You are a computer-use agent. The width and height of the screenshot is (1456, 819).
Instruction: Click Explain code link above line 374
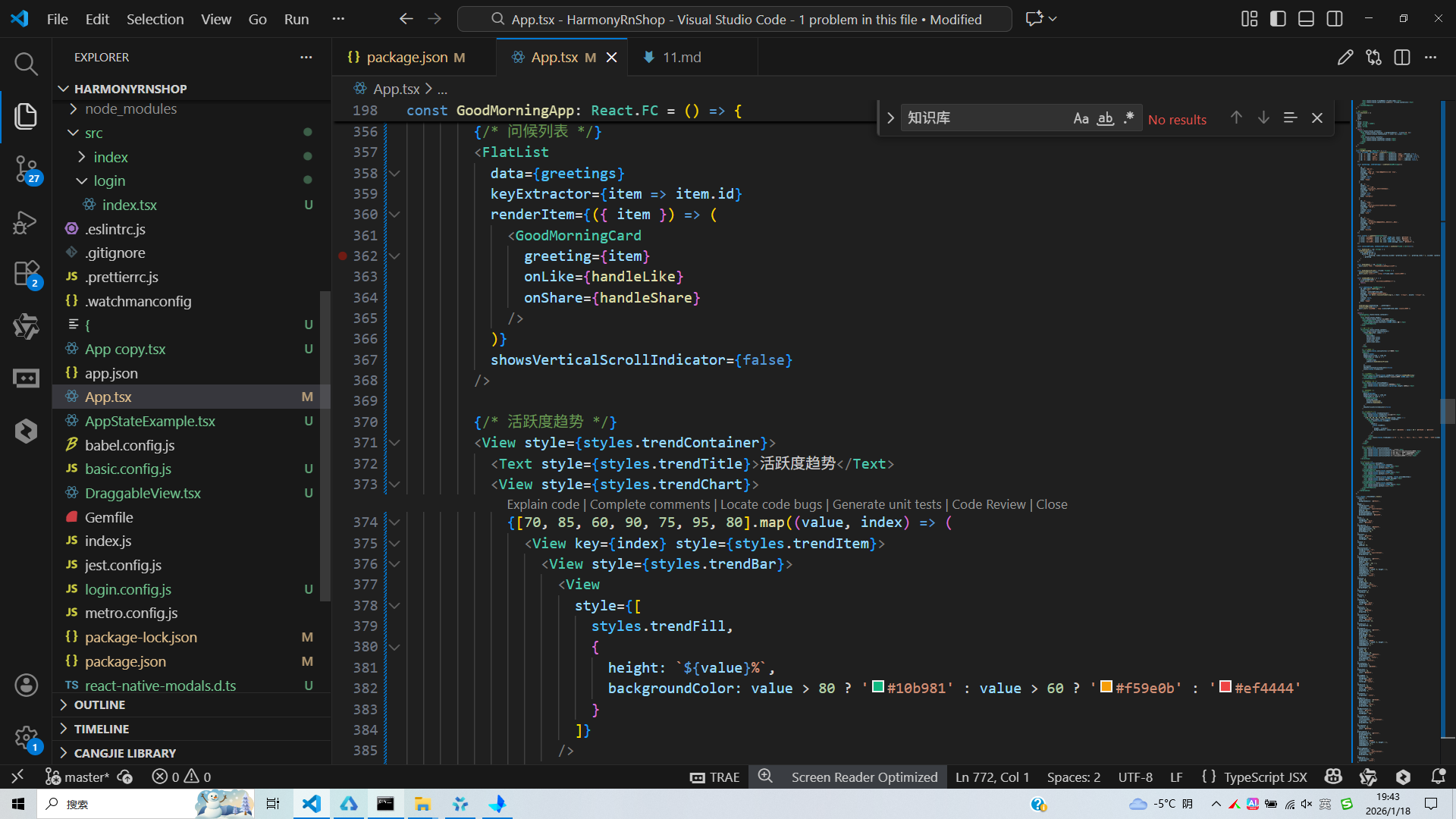coord(542,504)
